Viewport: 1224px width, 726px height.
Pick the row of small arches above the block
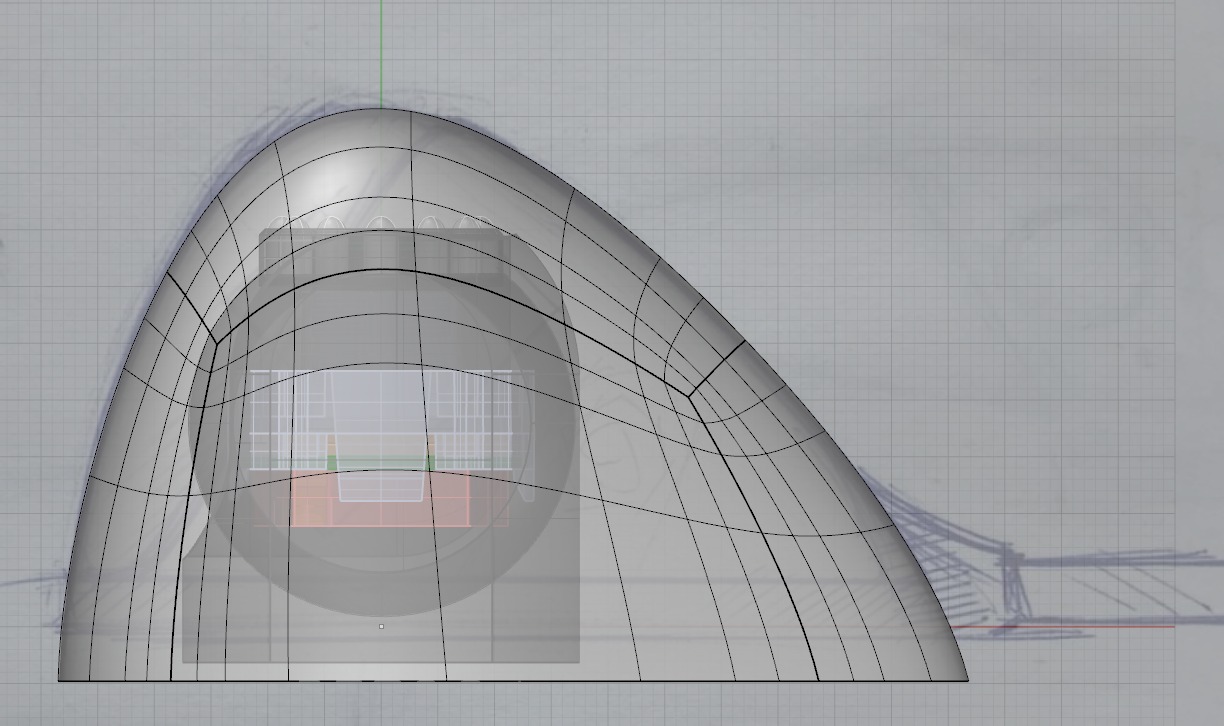coord(380,224)
